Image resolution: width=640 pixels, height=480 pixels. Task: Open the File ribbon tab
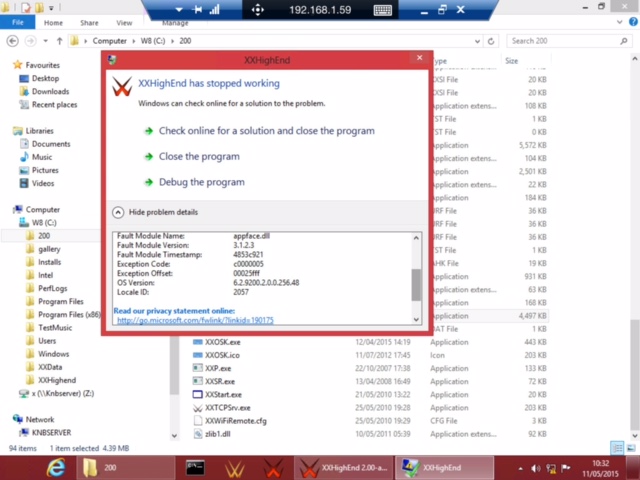coord(18,22)
